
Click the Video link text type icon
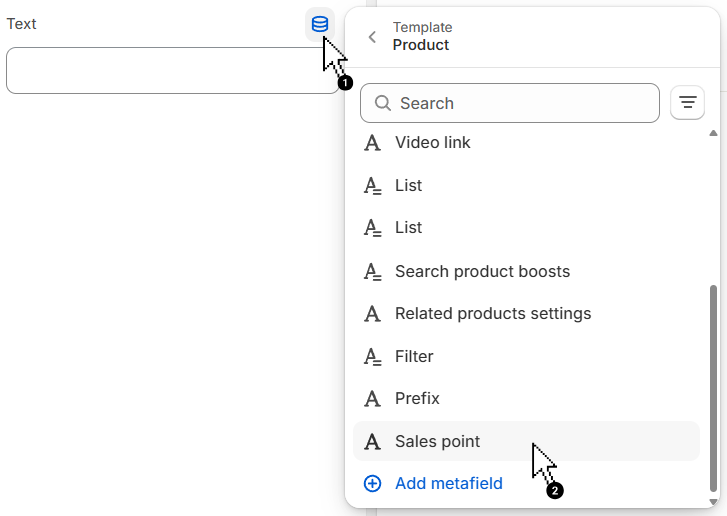(372, 143)
